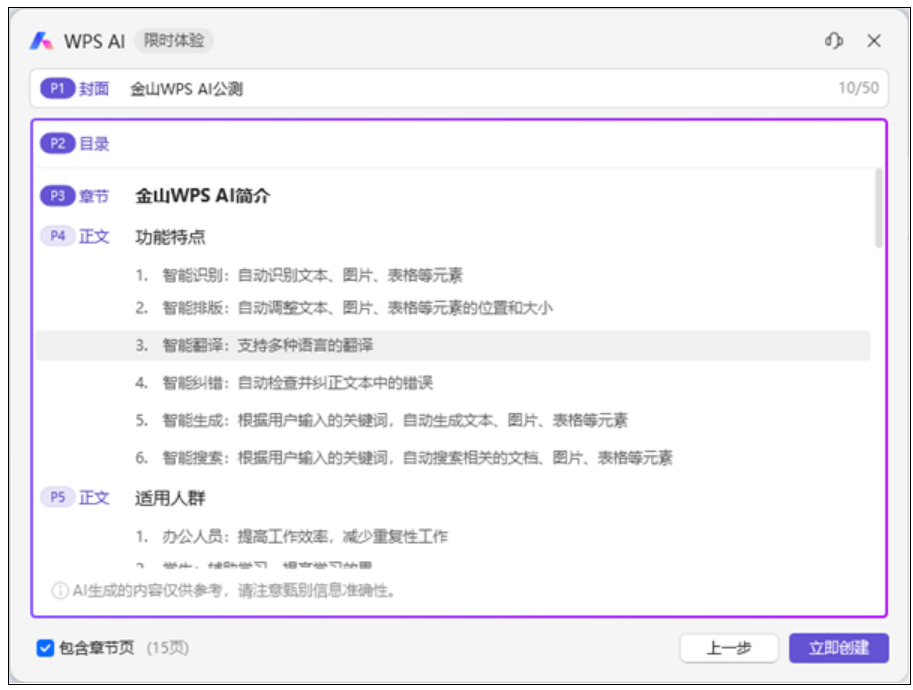Image resolution: width=913 pixels, height=690 pixels.
Task: Select item 1 智能识别 line
Action: tap(299, 275)
